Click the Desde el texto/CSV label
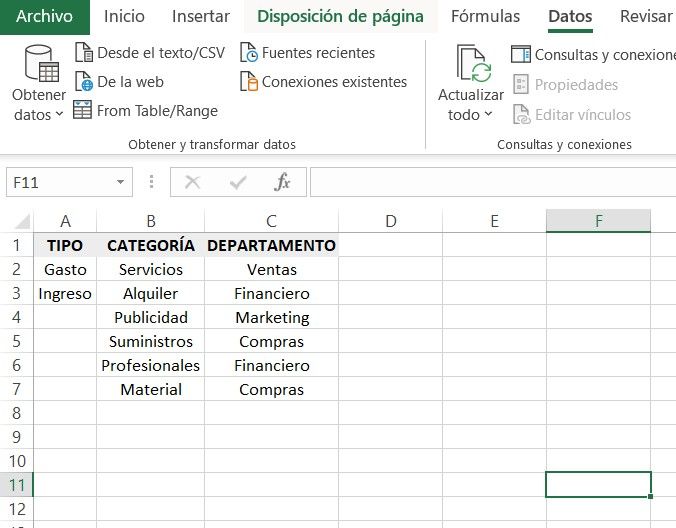The image size is (676, 528). click(161, 53)
